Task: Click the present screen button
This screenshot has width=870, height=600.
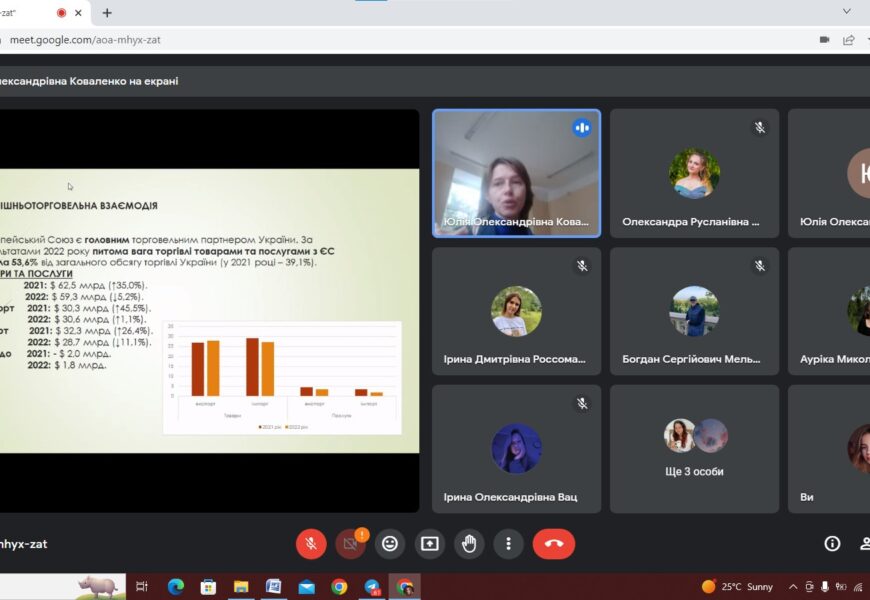Action: coord(429,544)
